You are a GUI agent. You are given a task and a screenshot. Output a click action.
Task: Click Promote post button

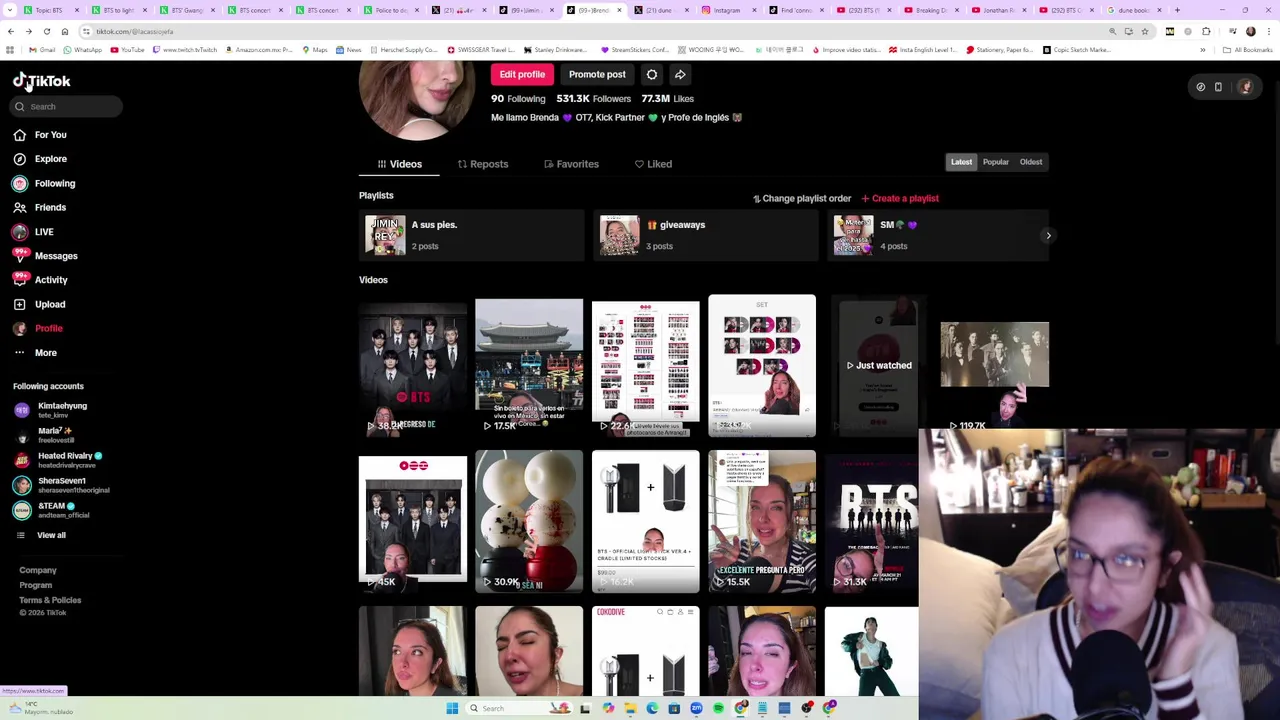(597, 75)
